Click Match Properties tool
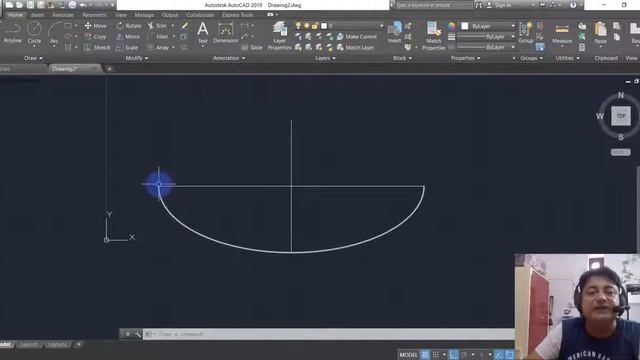Viewport: 640px width, 360px height. pyautogui.click(x=433, y=36)
